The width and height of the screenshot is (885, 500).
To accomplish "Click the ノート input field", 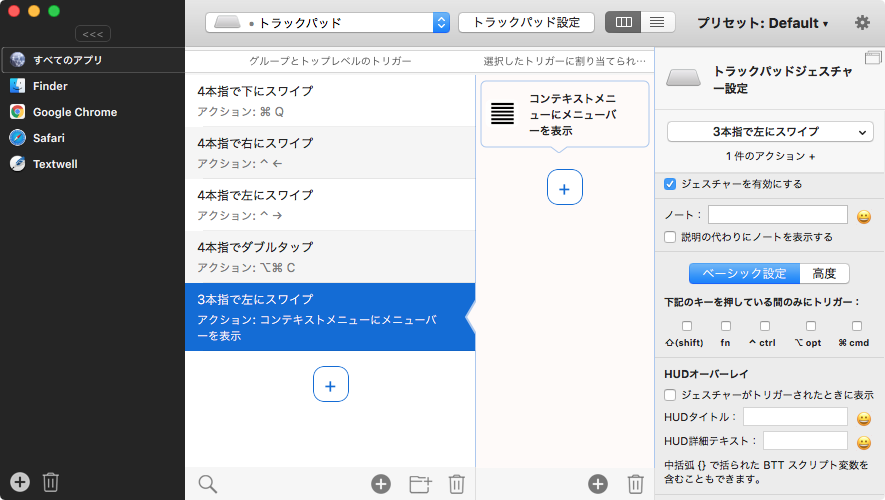I will pyautogui.click(x=778, y=215).
